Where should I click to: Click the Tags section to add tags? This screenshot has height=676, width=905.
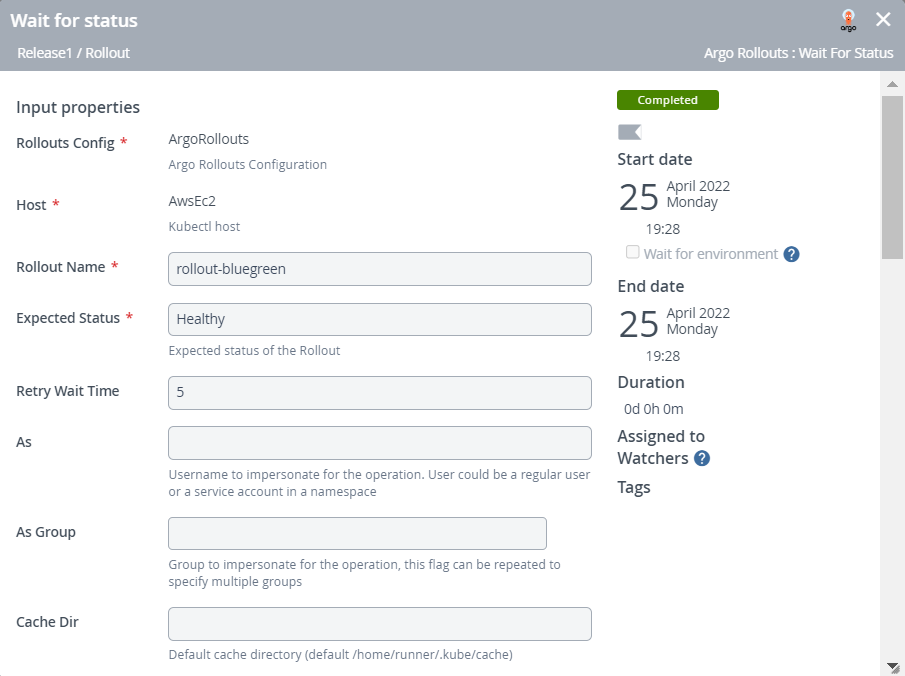pyautogui.click(x=634, y=487)
